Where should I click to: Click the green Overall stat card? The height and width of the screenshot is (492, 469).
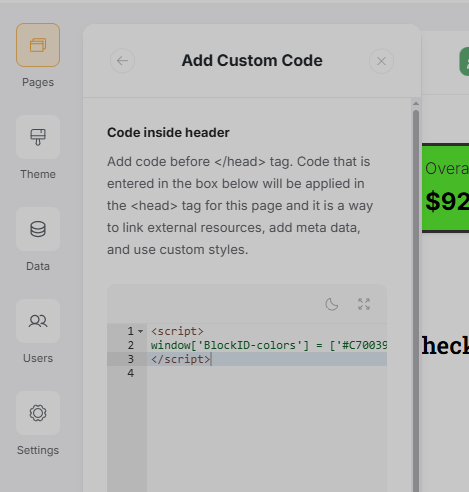point(445,188)
